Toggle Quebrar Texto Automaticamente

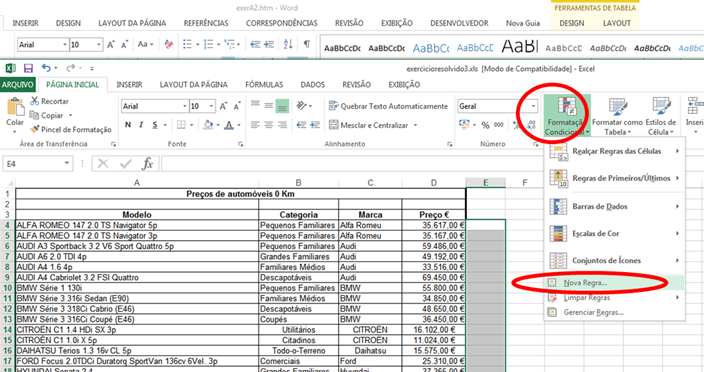[388, 106]
